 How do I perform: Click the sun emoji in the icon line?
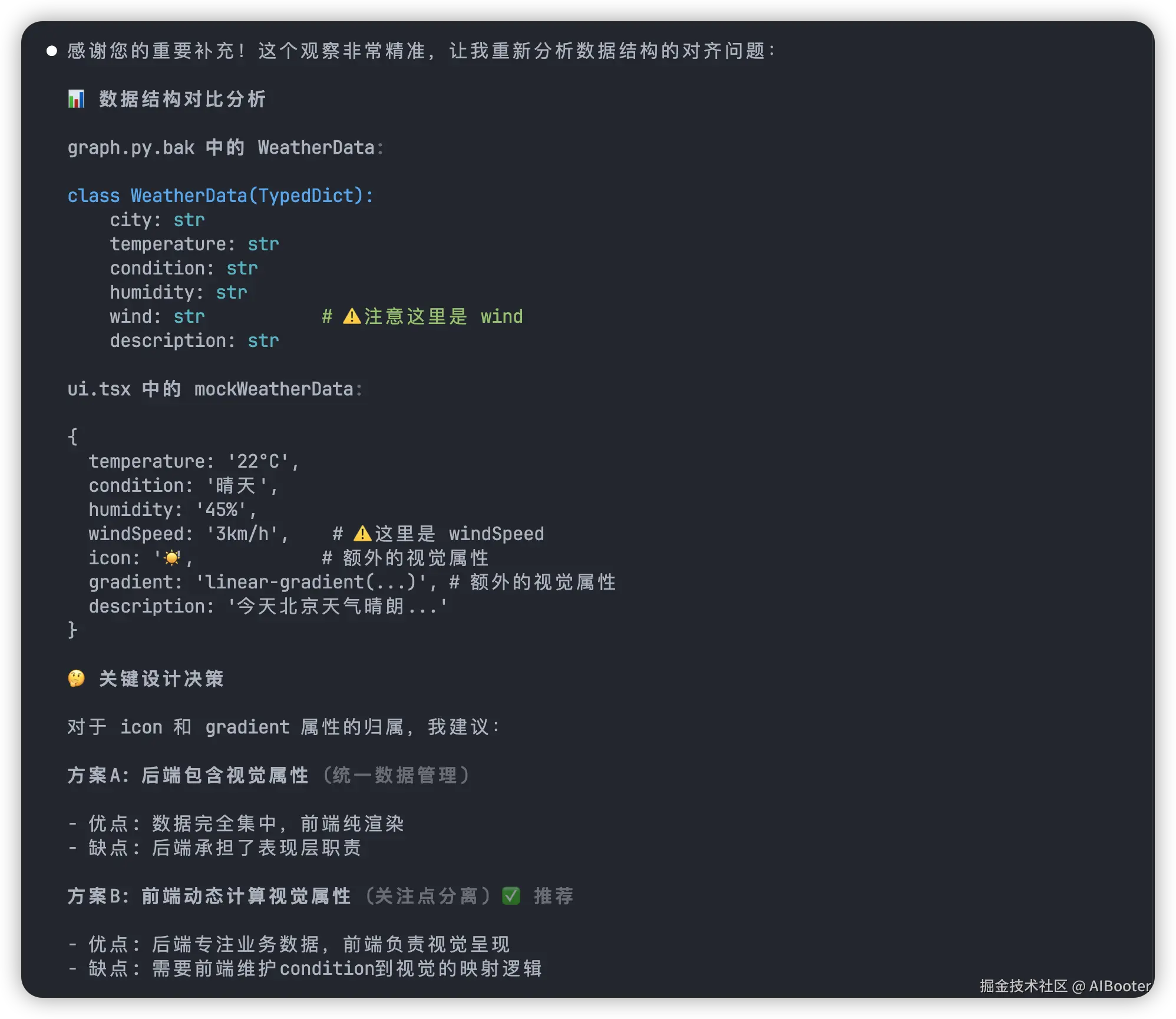tap(172, 557)
